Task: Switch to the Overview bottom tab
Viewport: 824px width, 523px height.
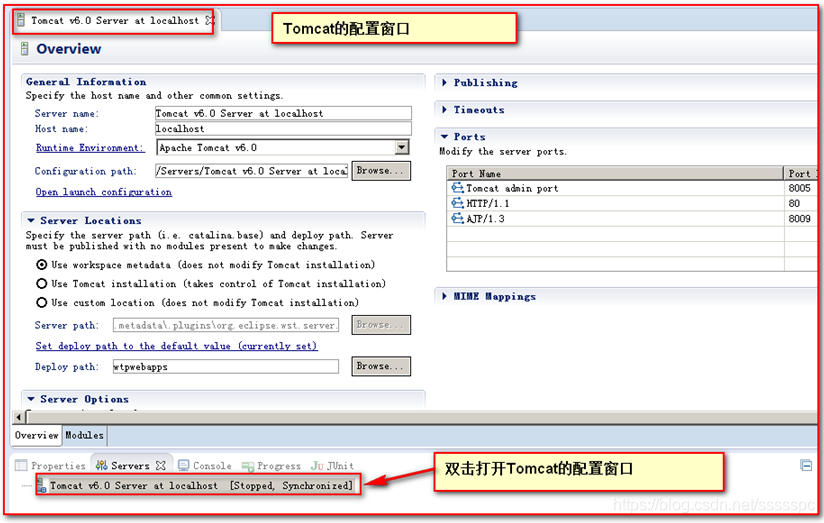Action: click(37, 435)
